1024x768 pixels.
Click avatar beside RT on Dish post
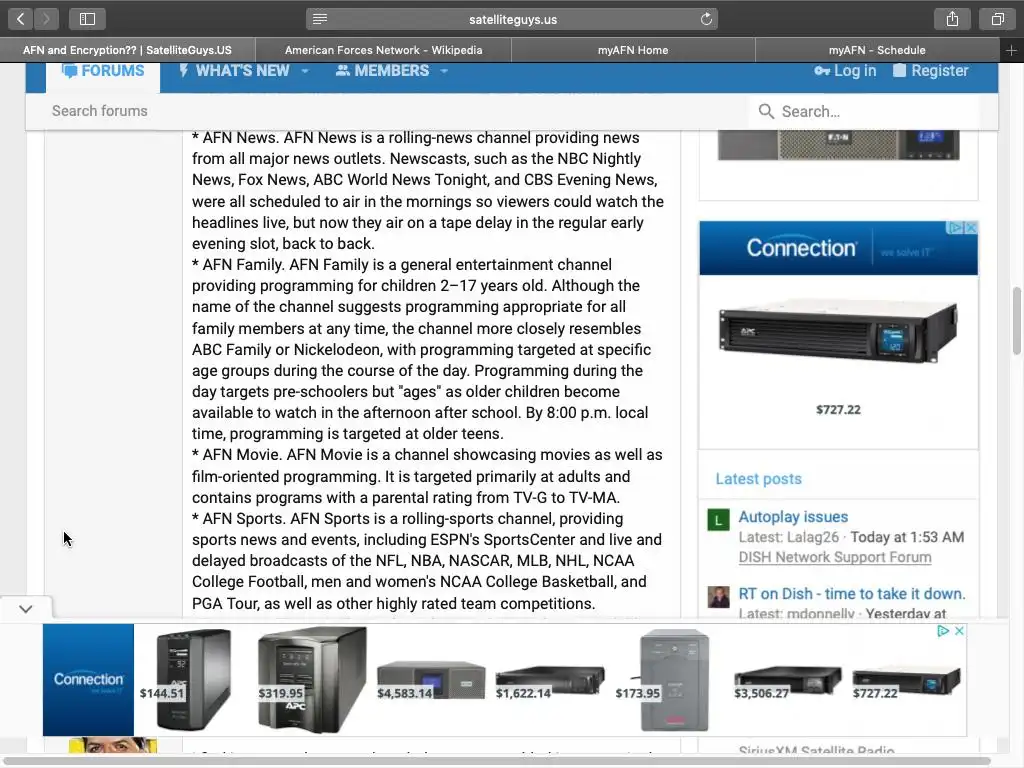(x=718, y=597)
